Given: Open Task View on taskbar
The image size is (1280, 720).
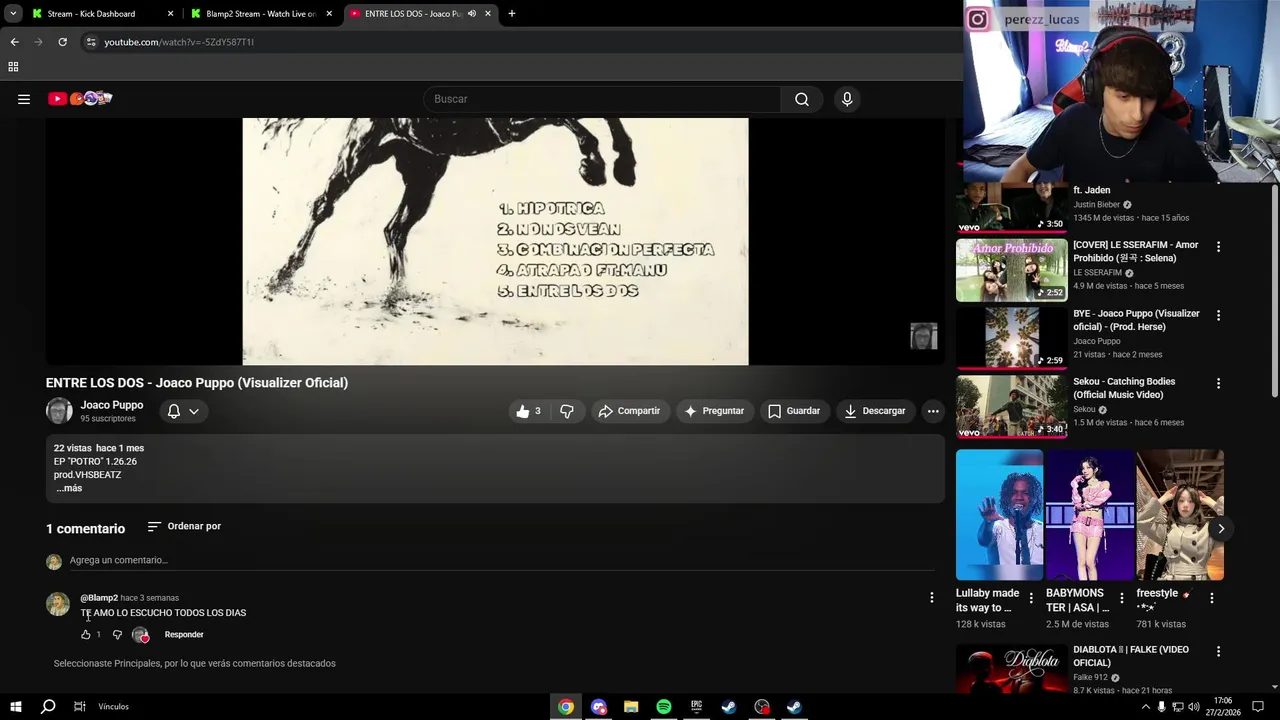Looking at the screenshot, I should 80,707.
